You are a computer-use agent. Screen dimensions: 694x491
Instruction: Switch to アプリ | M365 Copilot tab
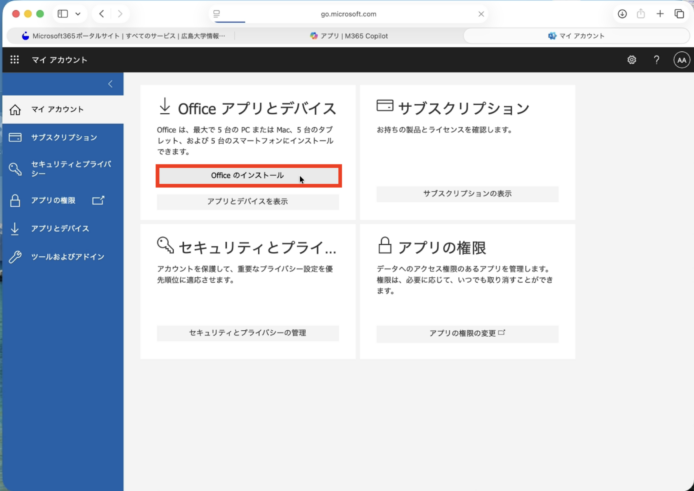[349, 36]
